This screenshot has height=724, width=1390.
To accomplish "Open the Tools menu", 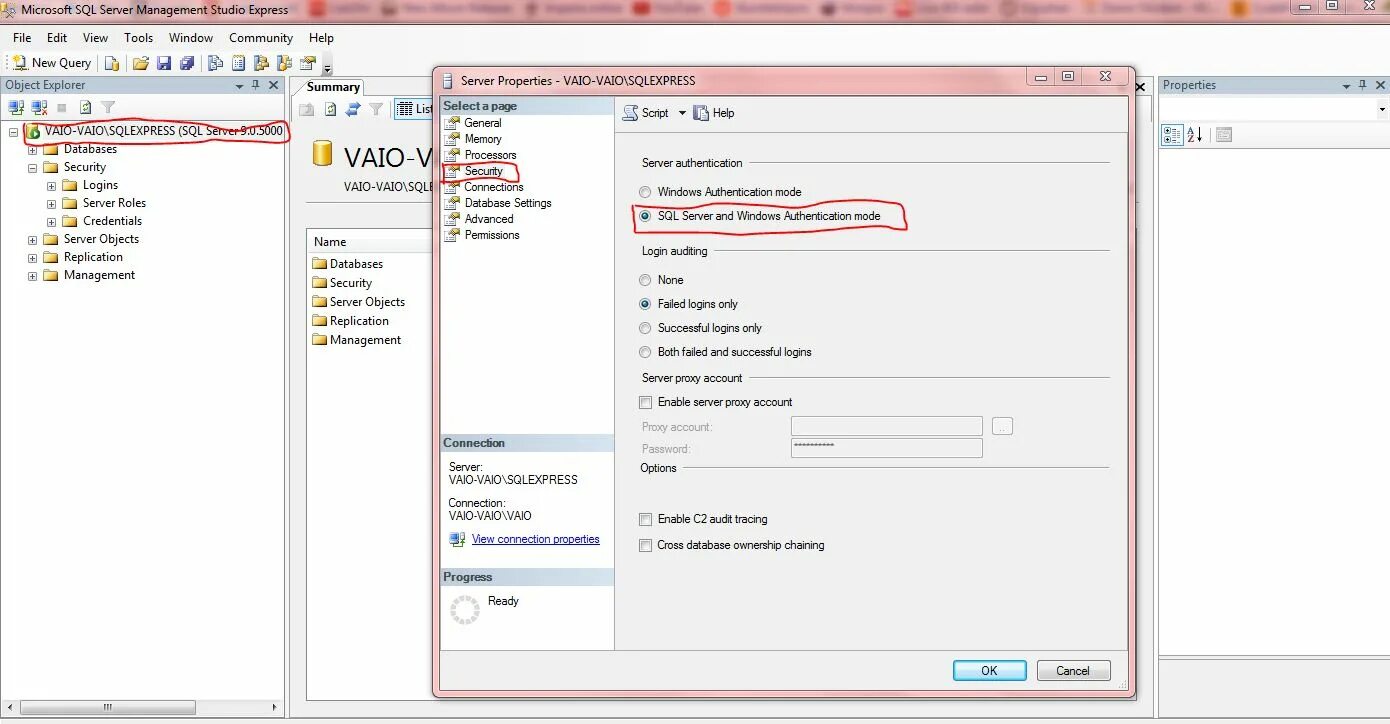I will click(138, 38).
